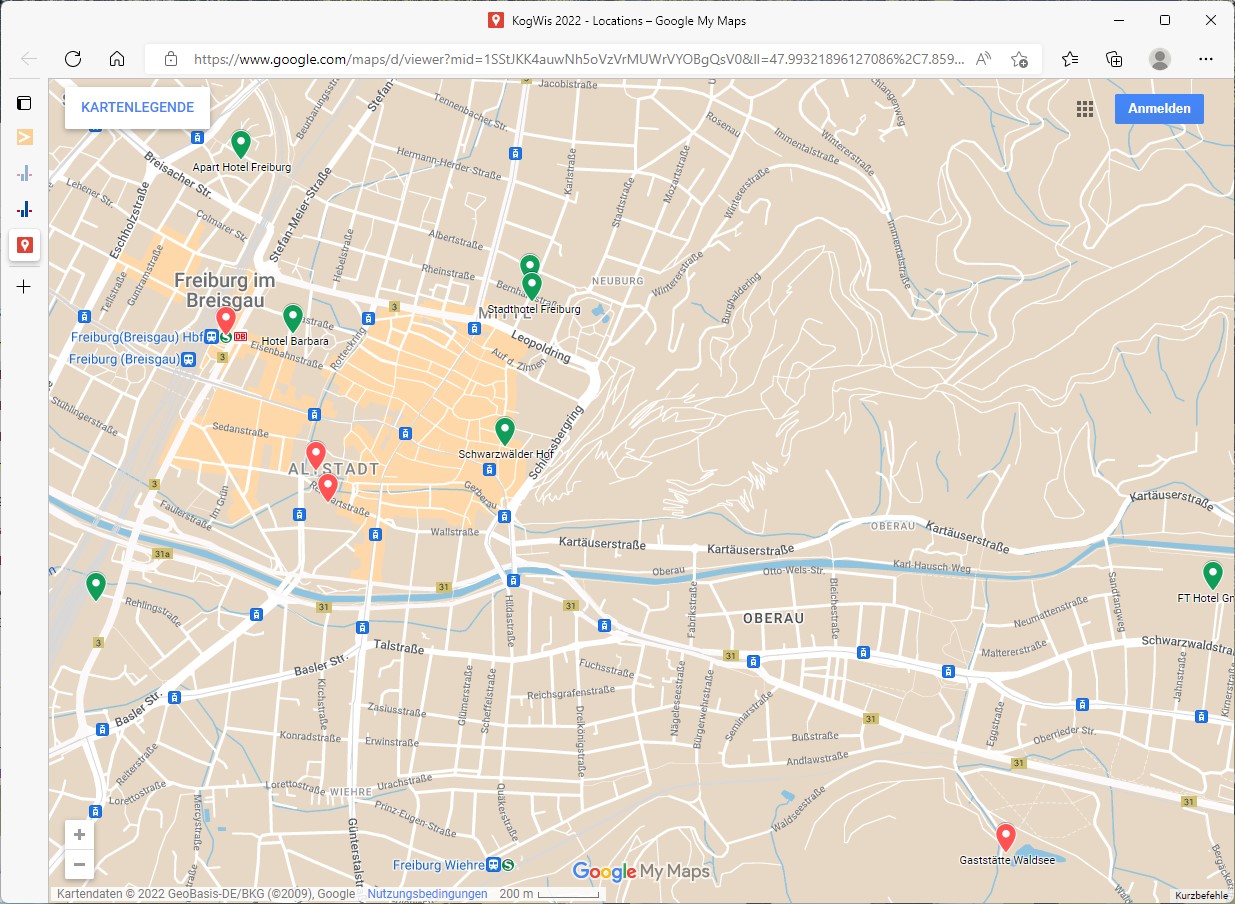
Task: Select the Gaststätte Waldsee red pin
Action: [1006, 837]
